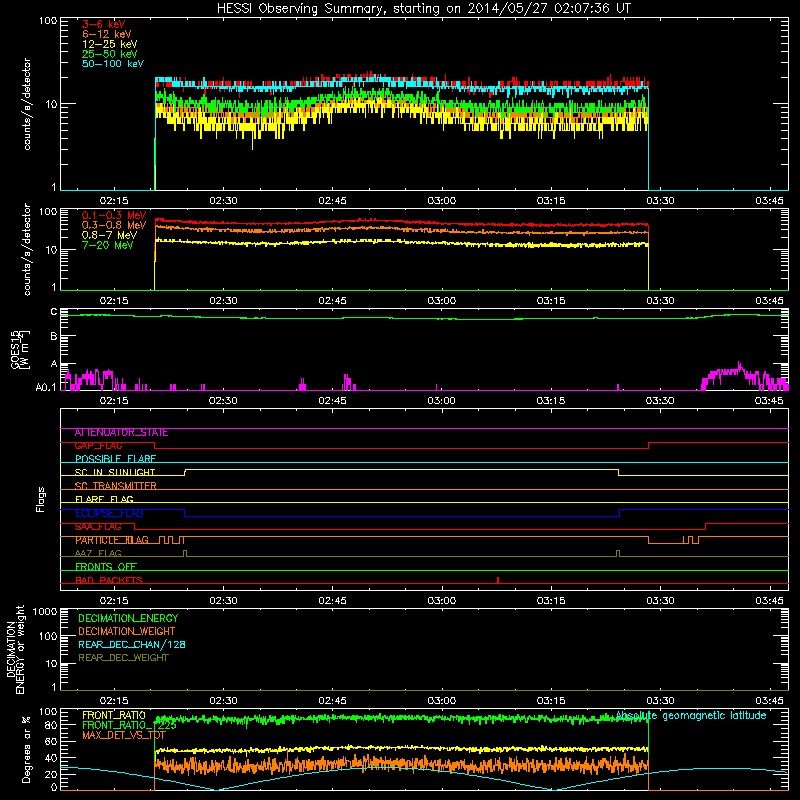Image resolution: width=800 pixels, height=800 pixels.
Task: Select the PARTICLE_FLAG label
Action: [112, 540]
